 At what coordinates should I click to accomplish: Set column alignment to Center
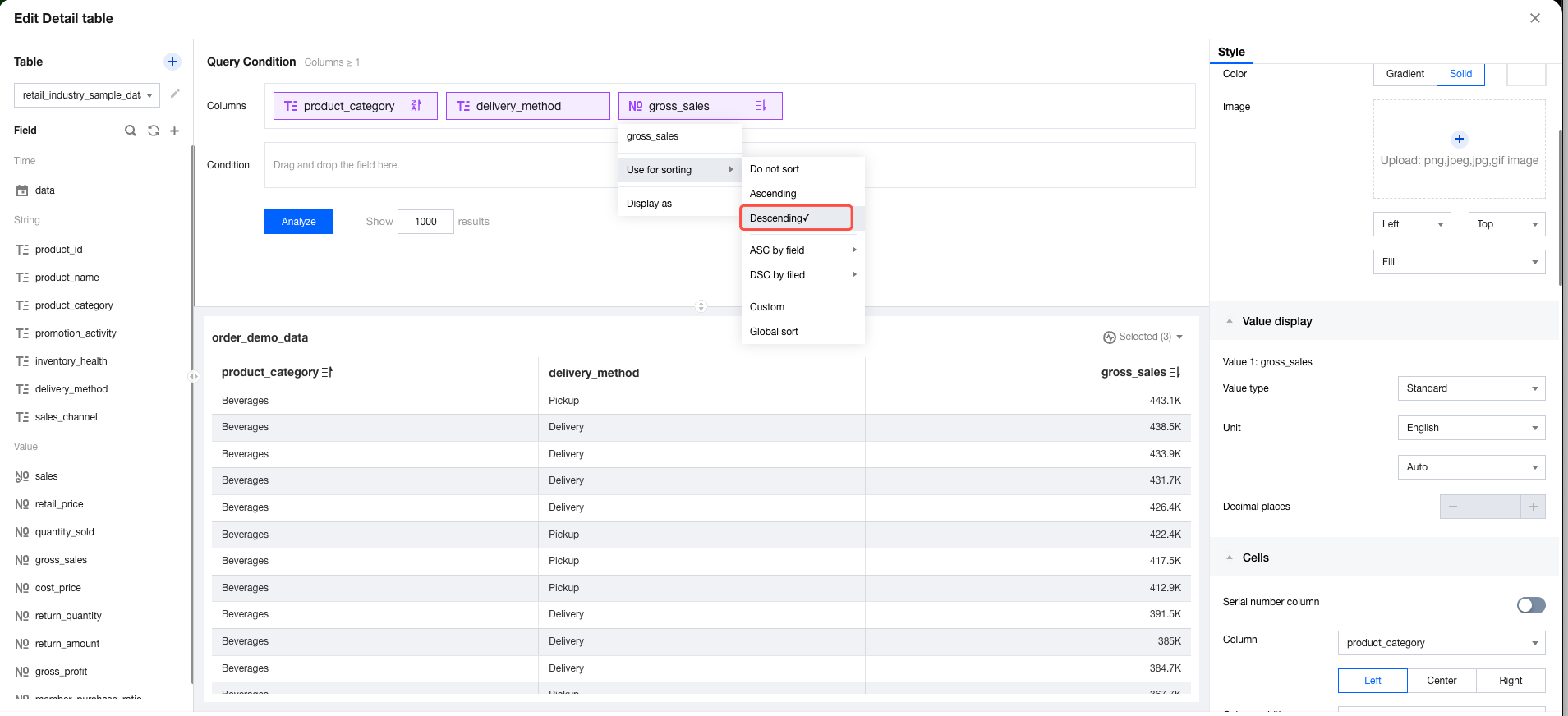click(x=1441, y=681)
